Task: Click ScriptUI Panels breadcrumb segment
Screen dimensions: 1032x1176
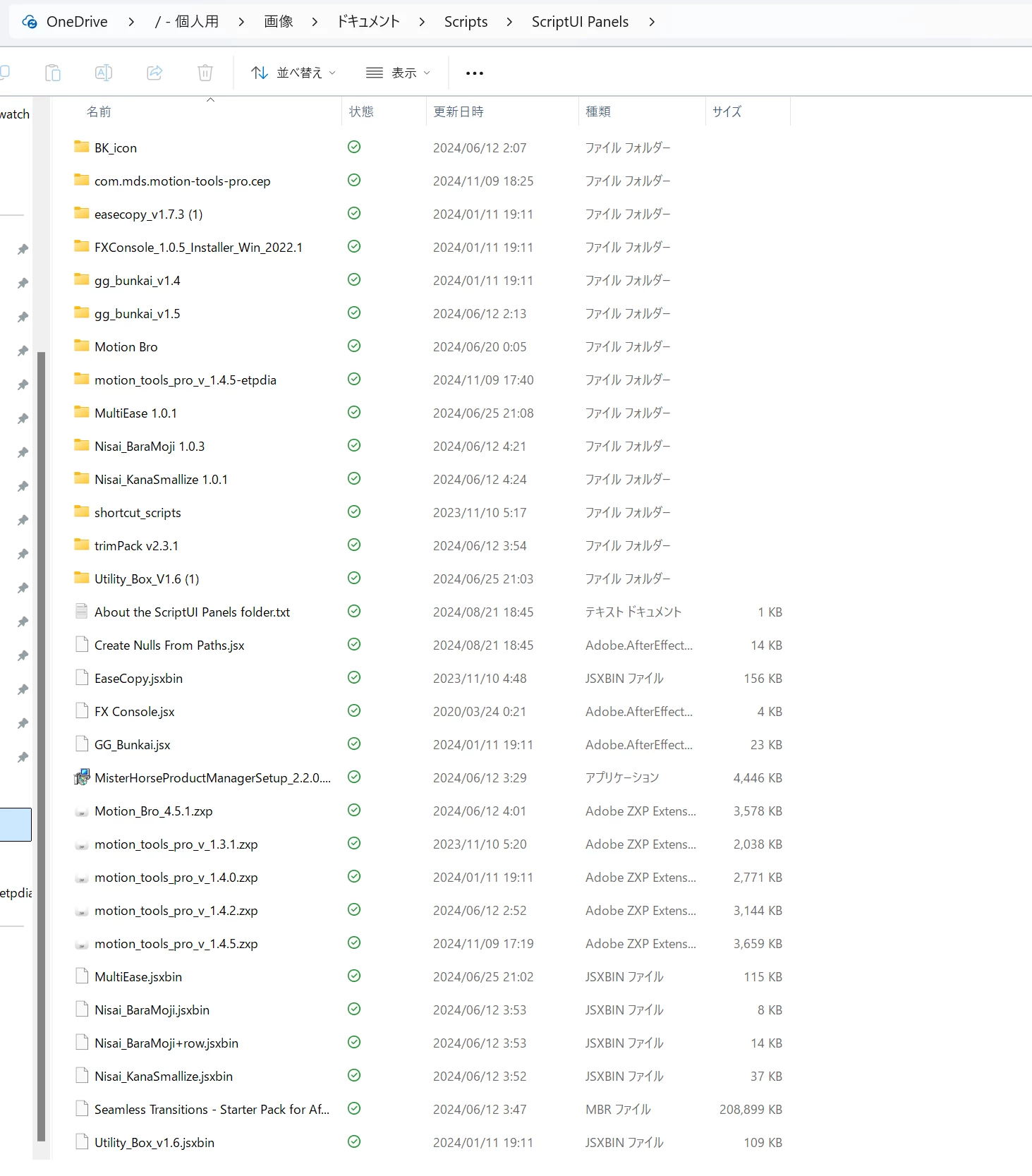Action: point(580,22)
